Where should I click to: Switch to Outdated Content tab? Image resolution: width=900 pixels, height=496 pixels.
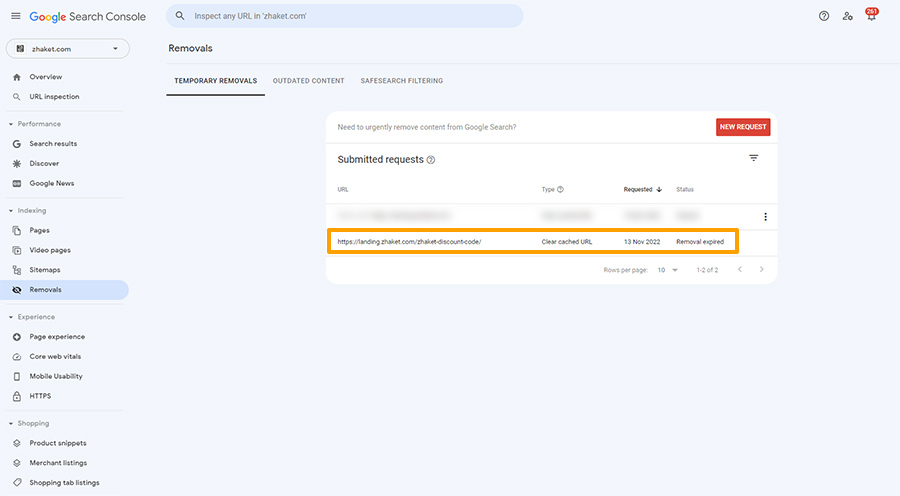pos(308,81)
